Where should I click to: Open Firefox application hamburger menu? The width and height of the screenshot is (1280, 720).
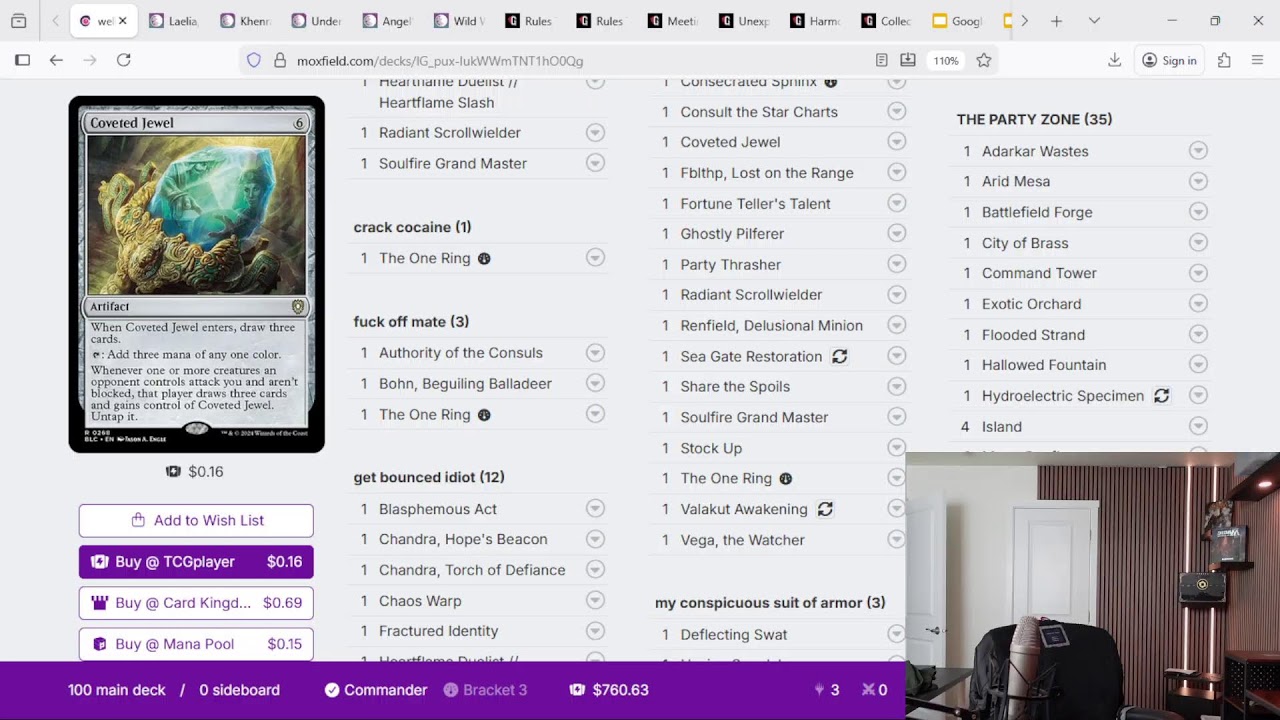tap(1258, 60)
